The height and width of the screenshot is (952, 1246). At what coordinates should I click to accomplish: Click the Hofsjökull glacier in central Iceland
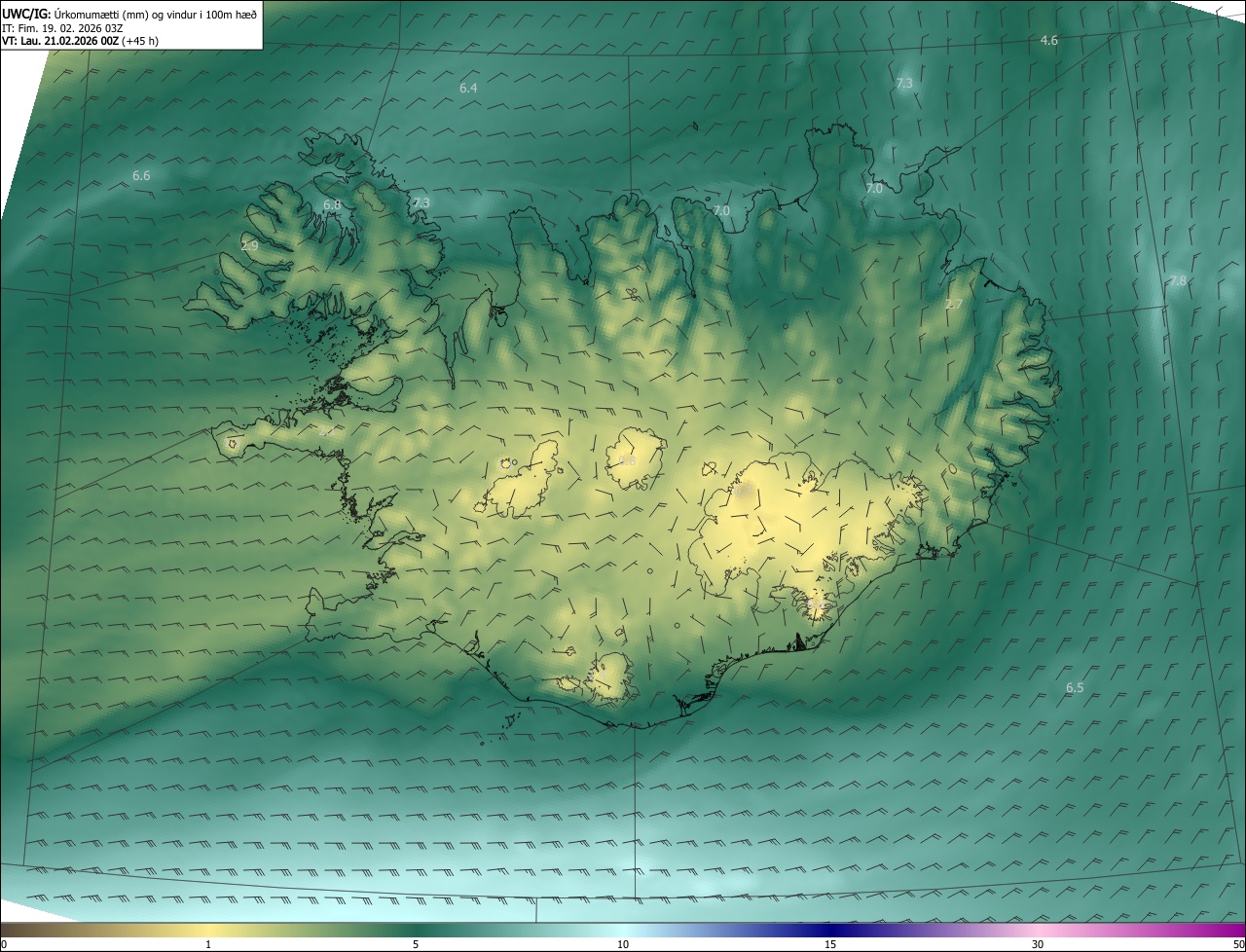[635, 458]
